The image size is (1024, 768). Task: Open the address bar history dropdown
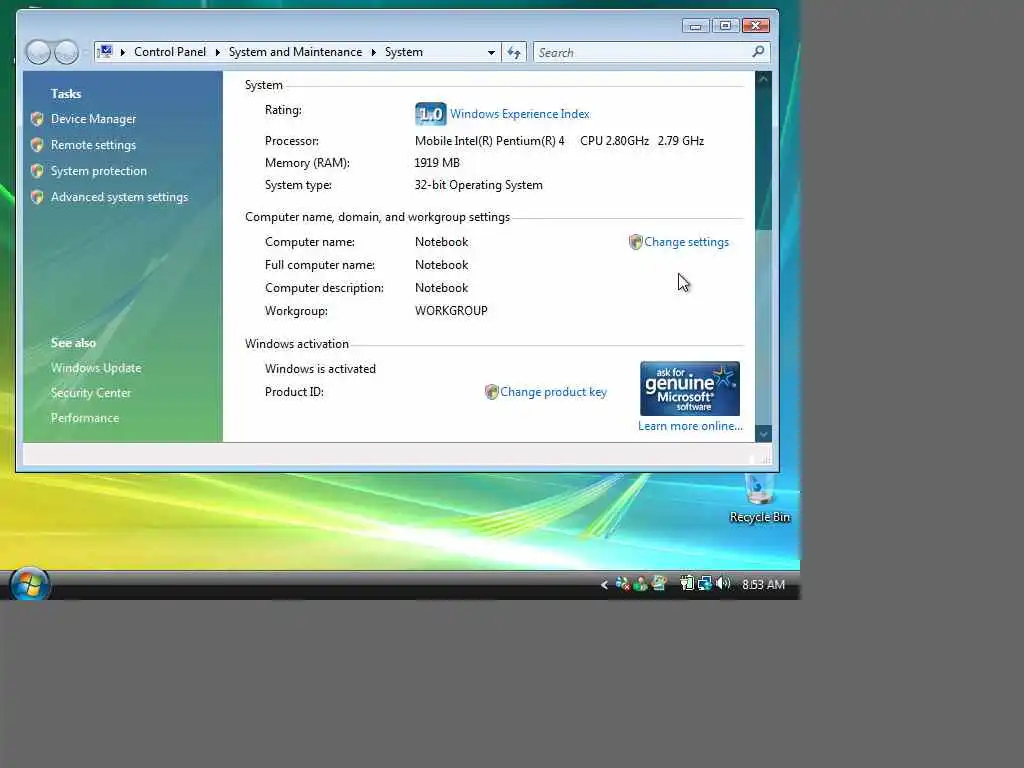coord(491,52)
